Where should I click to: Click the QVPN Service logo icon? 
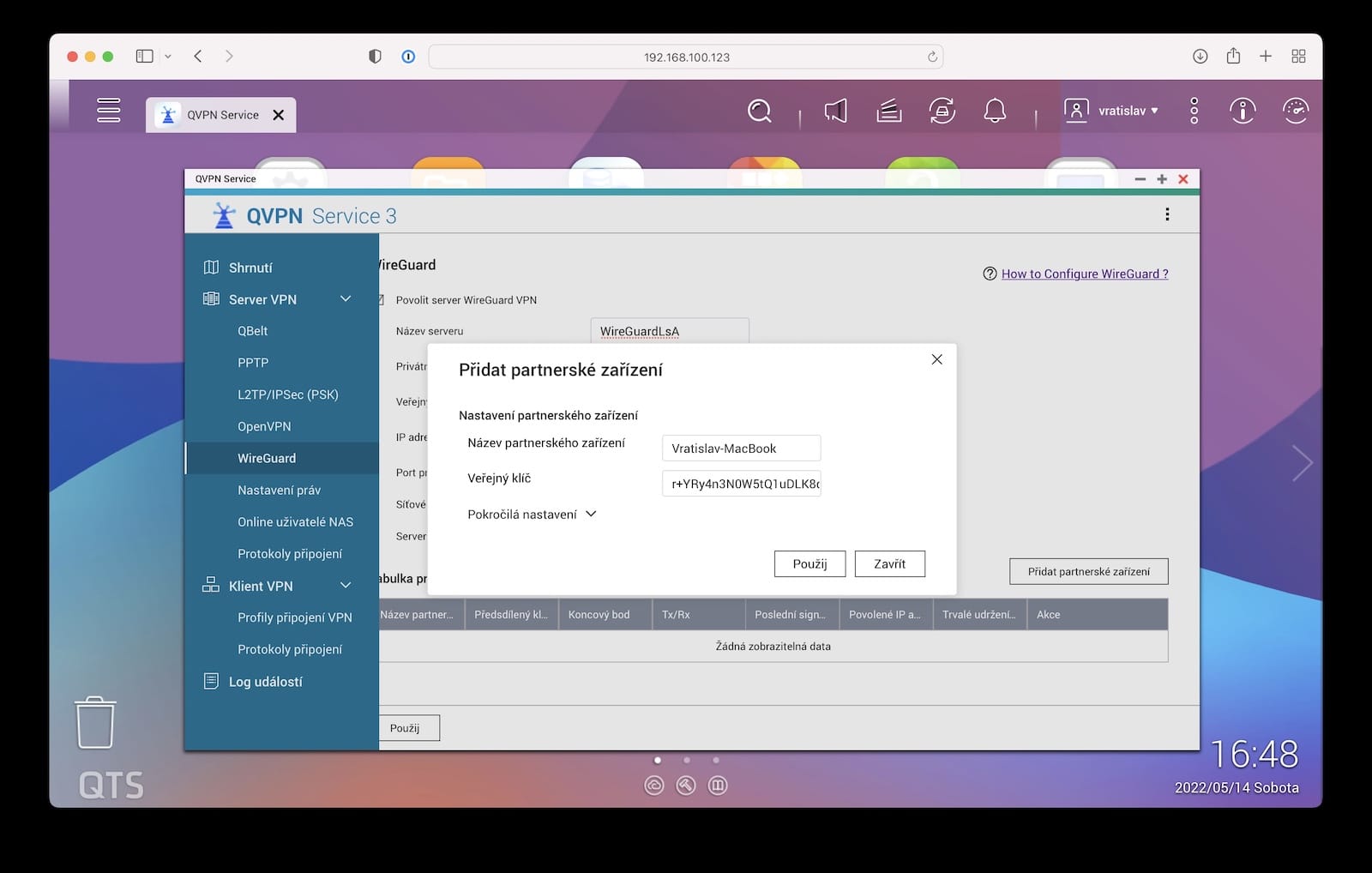click(x=224, y=215)
